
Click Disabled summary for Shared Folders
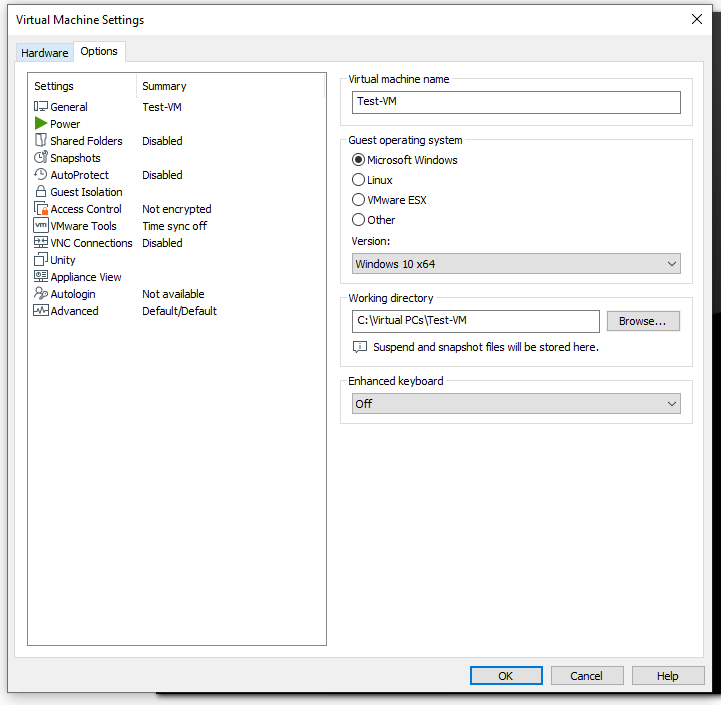(162, 141)
